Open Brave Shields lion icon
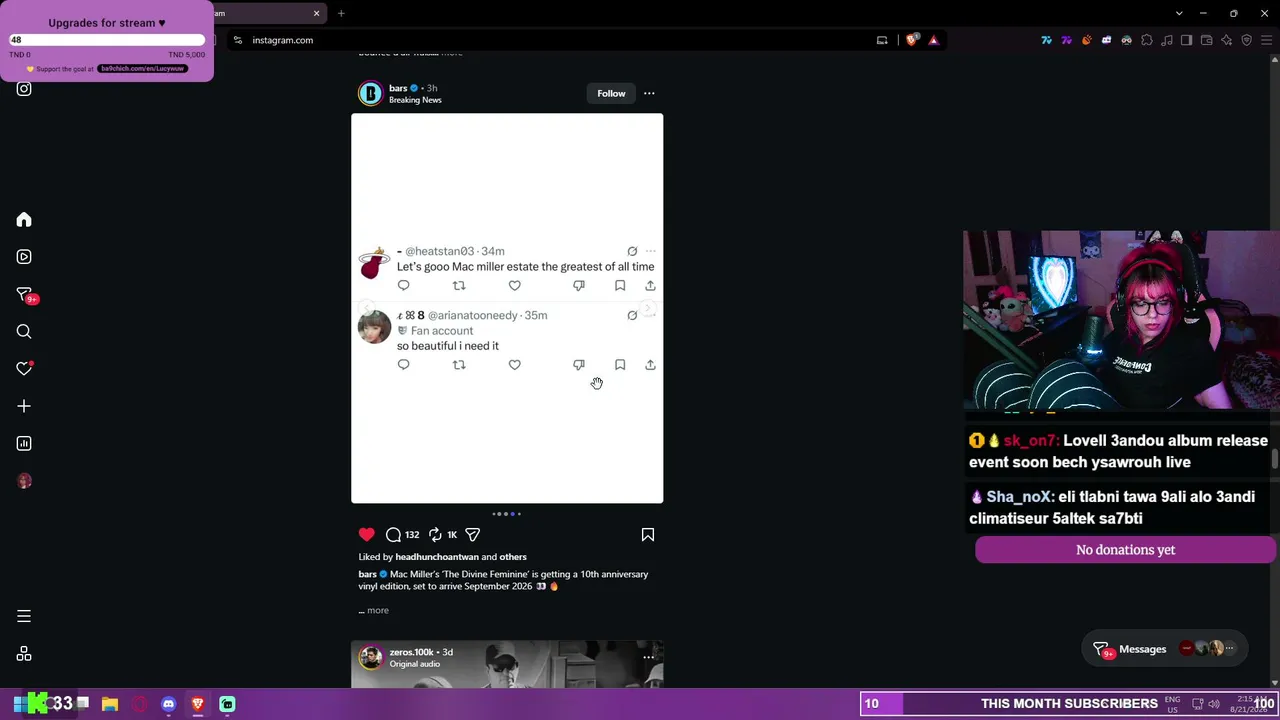Image resolution: width=1280 pixels, height=720 pixels. pyautogui.click(x=912, y=40)
